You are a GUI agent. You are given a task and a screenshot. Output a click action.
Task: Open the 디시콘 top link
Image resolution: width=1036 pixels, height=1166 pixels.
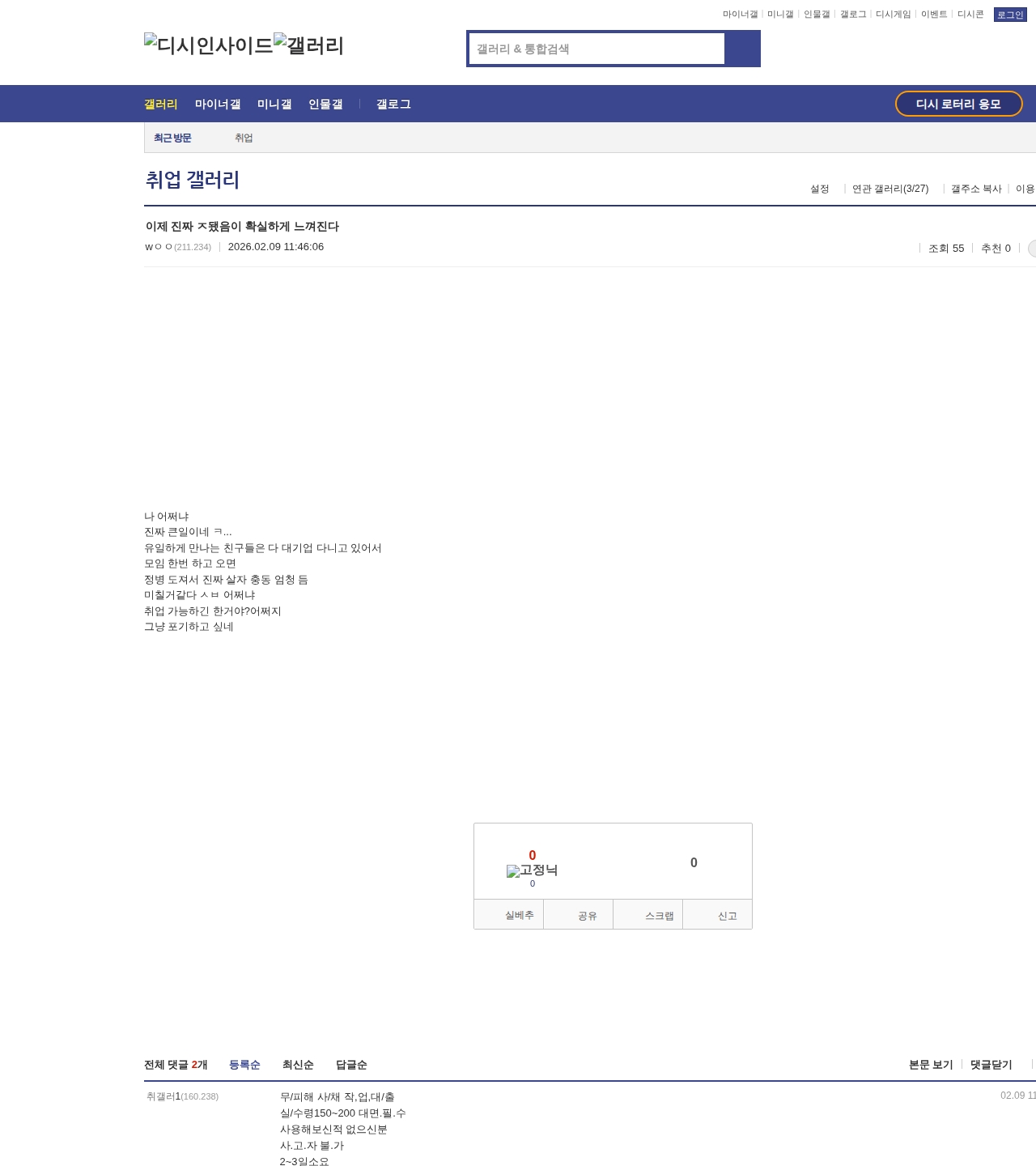tap(970, 15)
